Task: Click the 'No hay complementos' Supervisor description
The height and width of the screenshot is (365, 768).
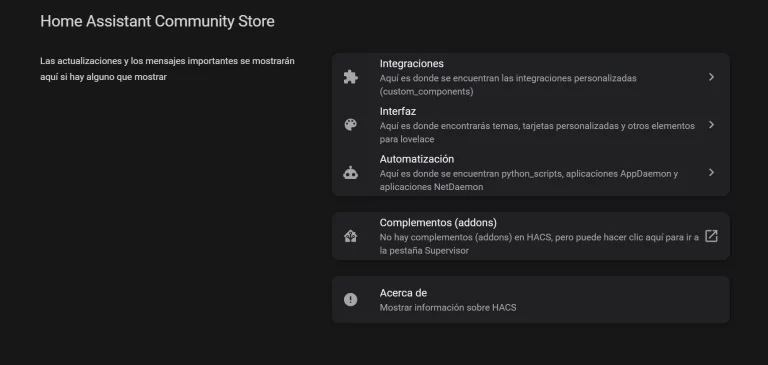Action: 539,244
